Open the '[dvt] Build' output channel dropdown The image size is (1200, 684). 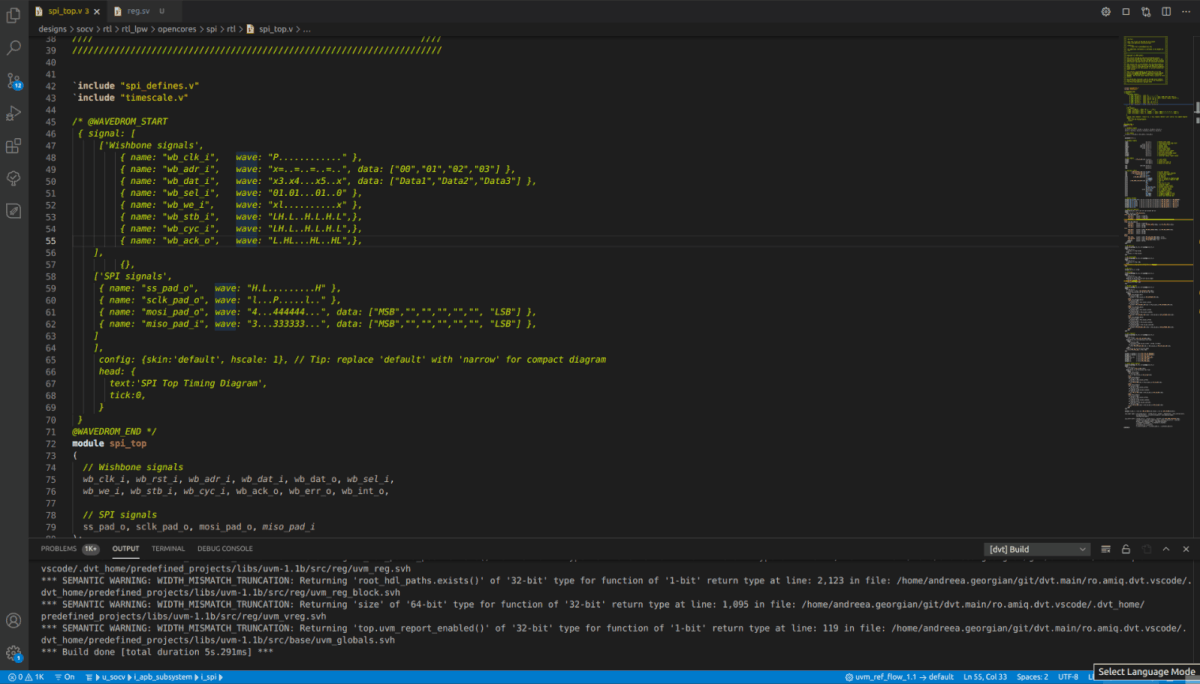click(x=1035, y=549)
